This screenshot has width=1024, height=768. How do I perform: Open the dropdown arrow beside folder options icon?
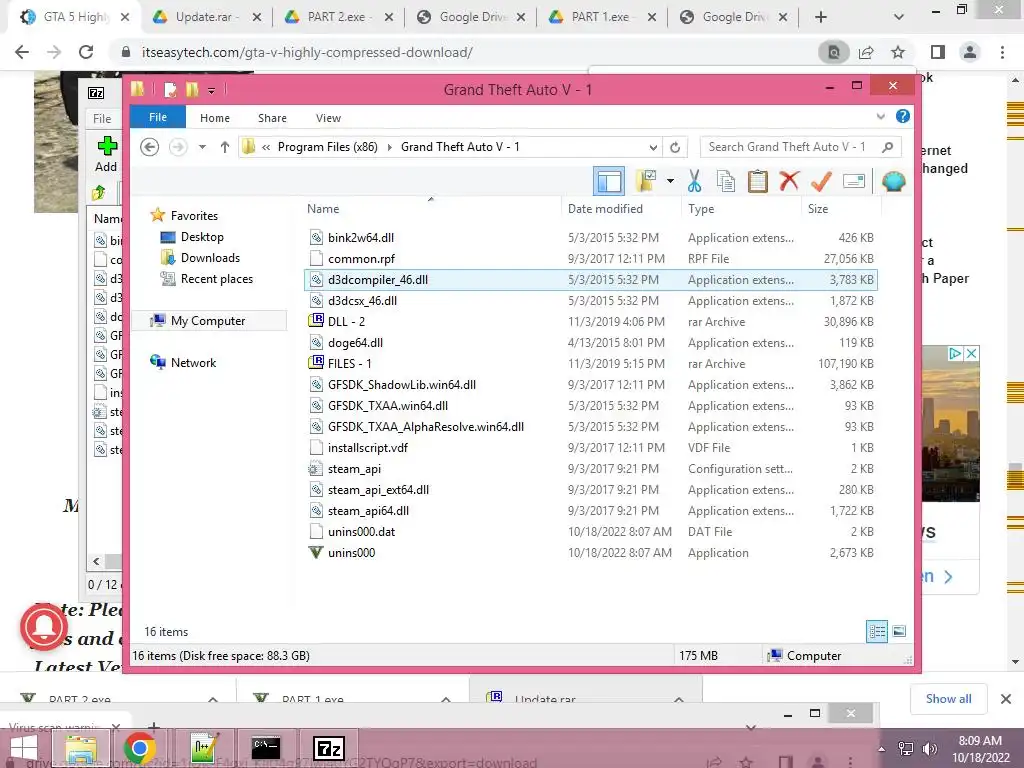(x=670, y=181)
